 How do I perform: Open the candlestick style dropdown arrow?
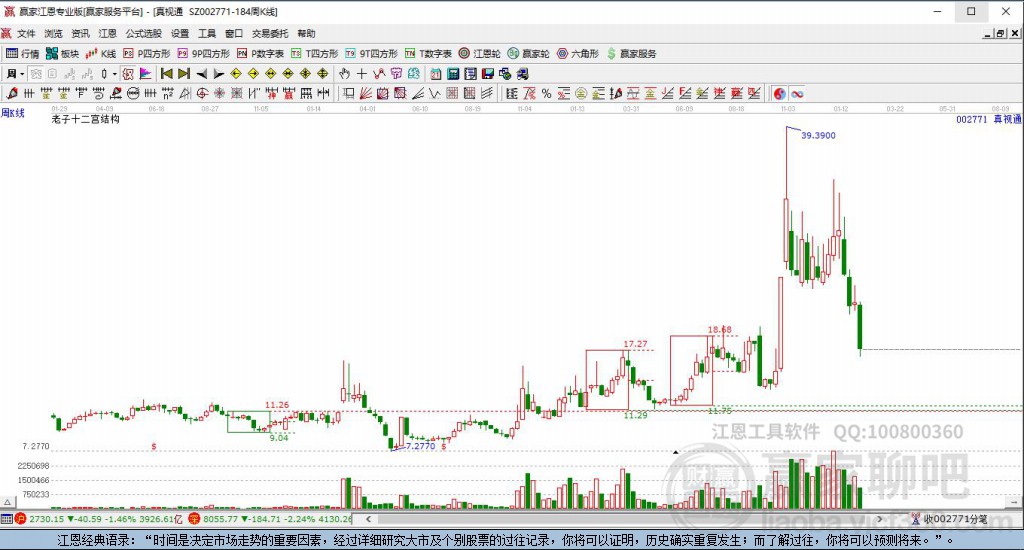point(114,74)
